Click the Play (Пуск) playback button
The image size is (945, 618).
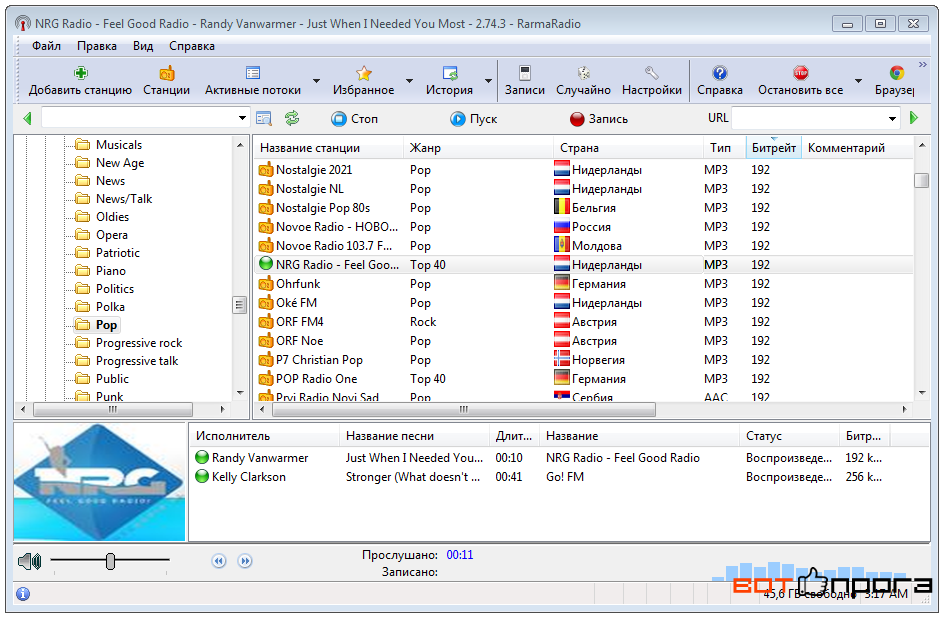click(x=474, y=119)
